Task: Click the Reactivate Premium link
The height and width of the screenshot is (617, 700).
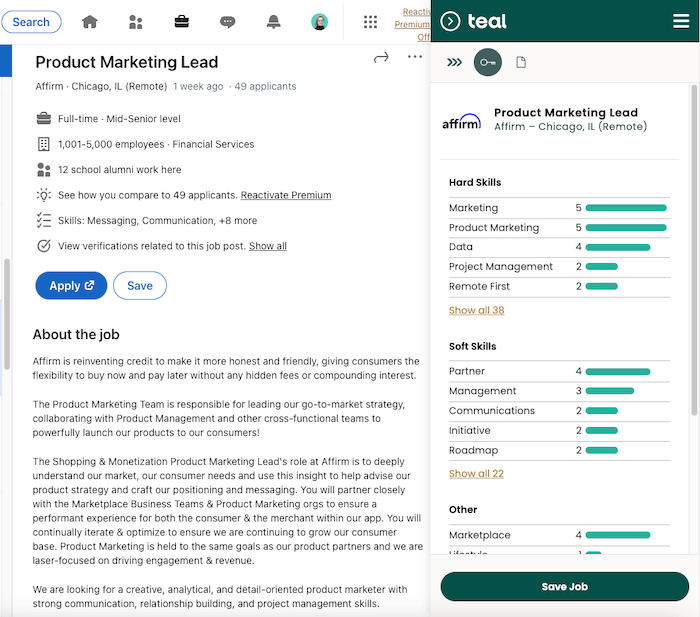Action: click(x=286, y=195)
